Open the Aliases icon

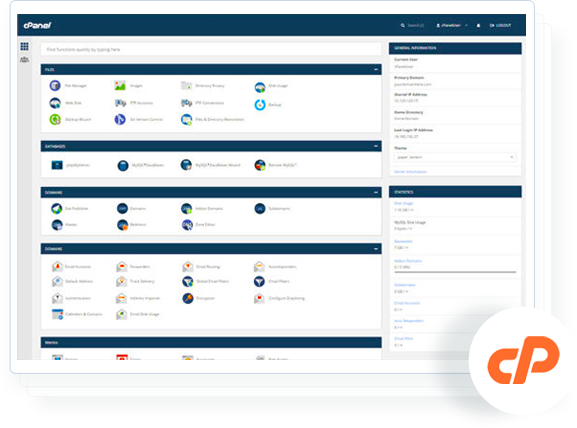[x=57, y=224]
